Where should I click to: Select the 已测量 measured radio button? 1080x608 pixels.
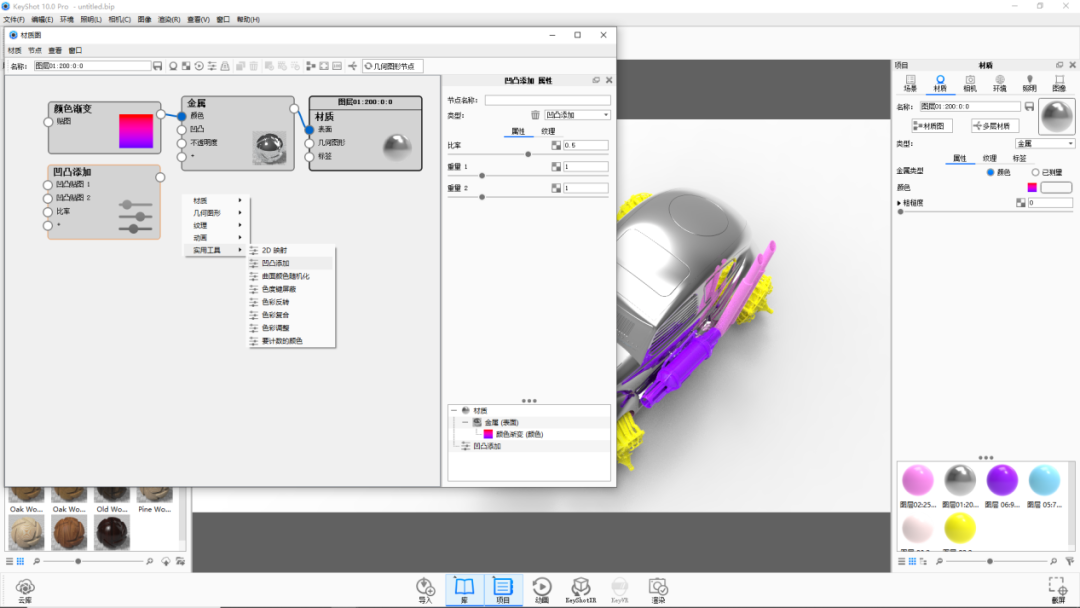[x=1035, y=172]
